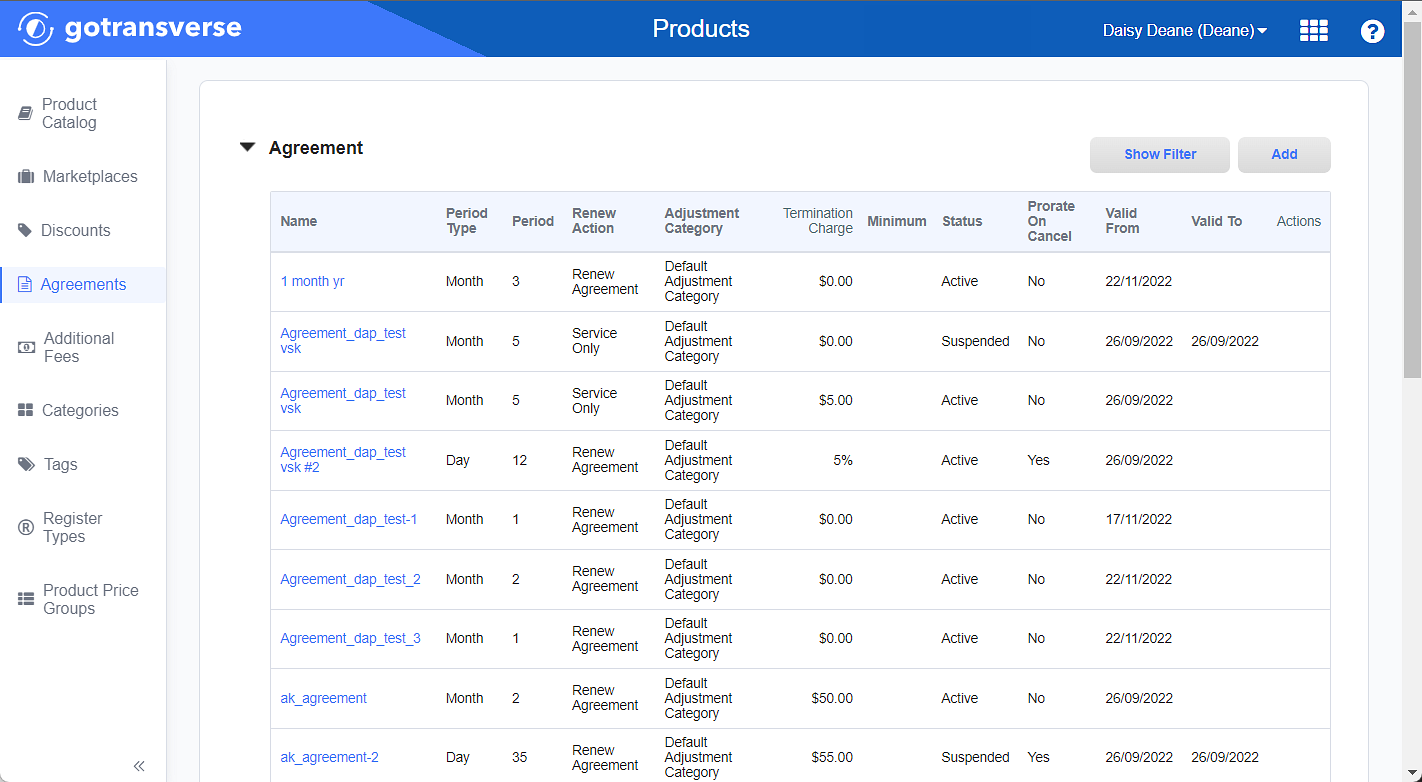1422x782 pixels.
Task: Click the Agreements document icon
Action: tap(25, 285)
